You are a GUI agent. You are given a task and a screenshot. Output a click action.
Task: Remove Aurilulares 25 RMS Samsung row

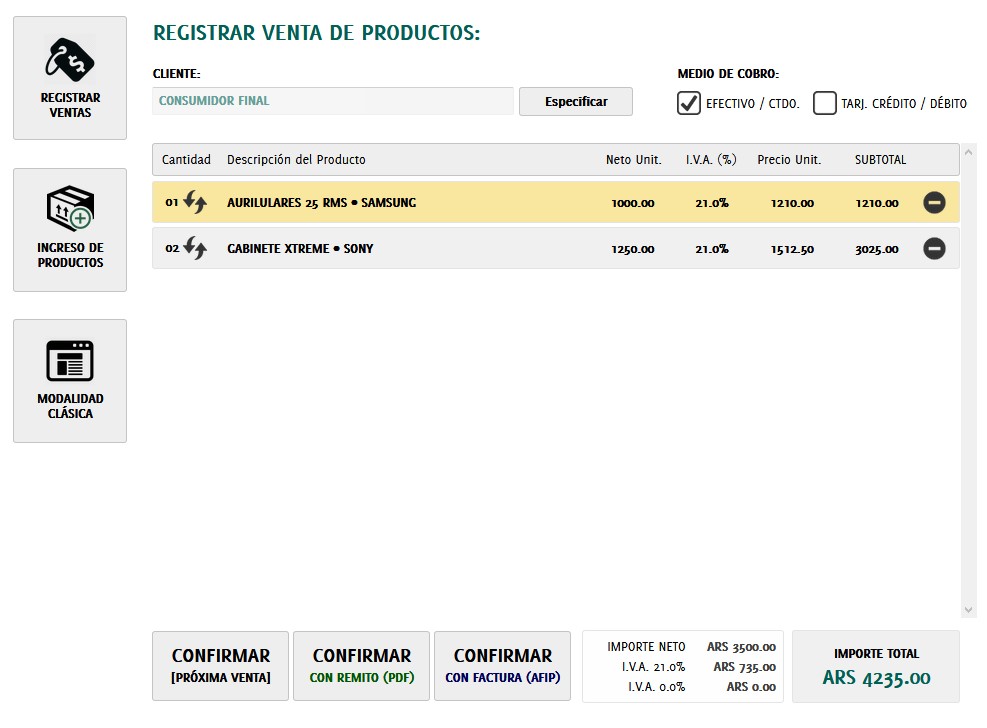934,203
